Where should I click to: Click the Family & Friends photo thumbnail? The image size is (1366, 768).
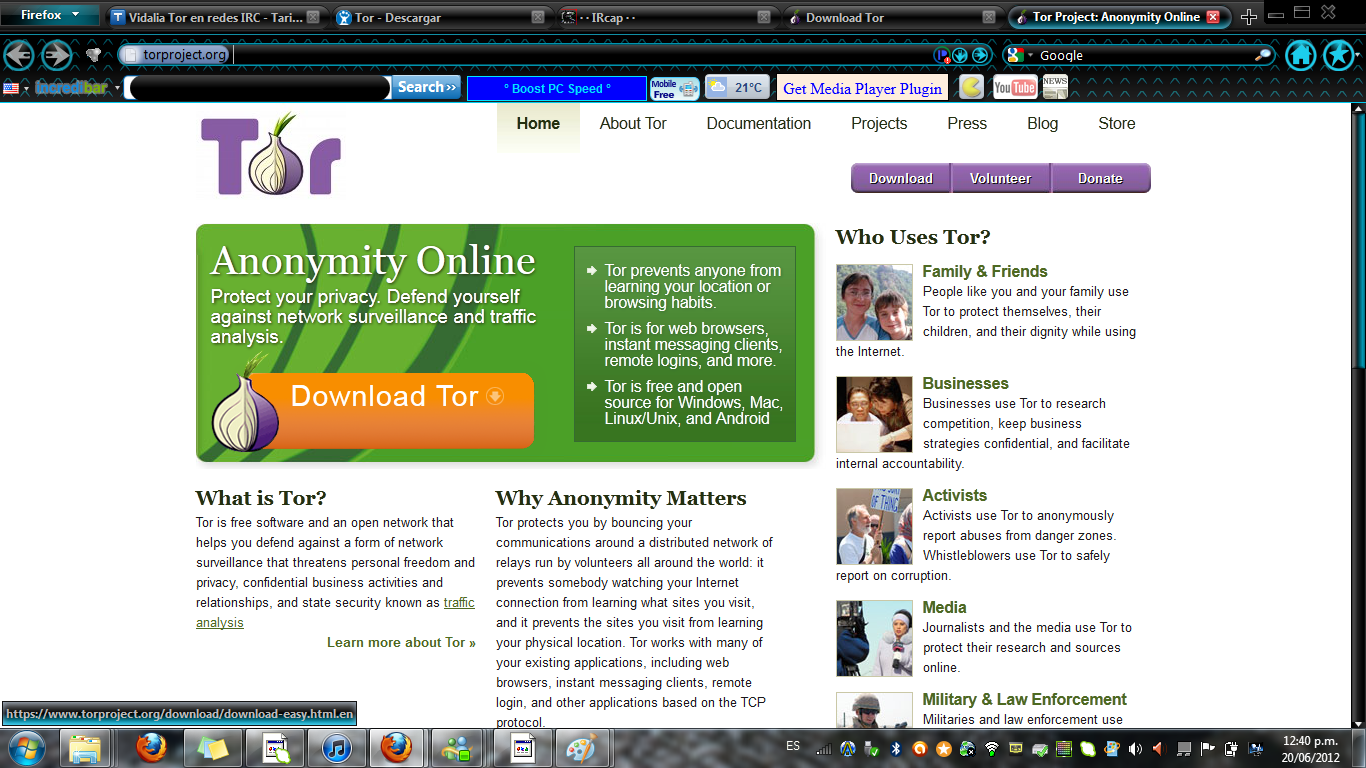(x=874, y=302)
